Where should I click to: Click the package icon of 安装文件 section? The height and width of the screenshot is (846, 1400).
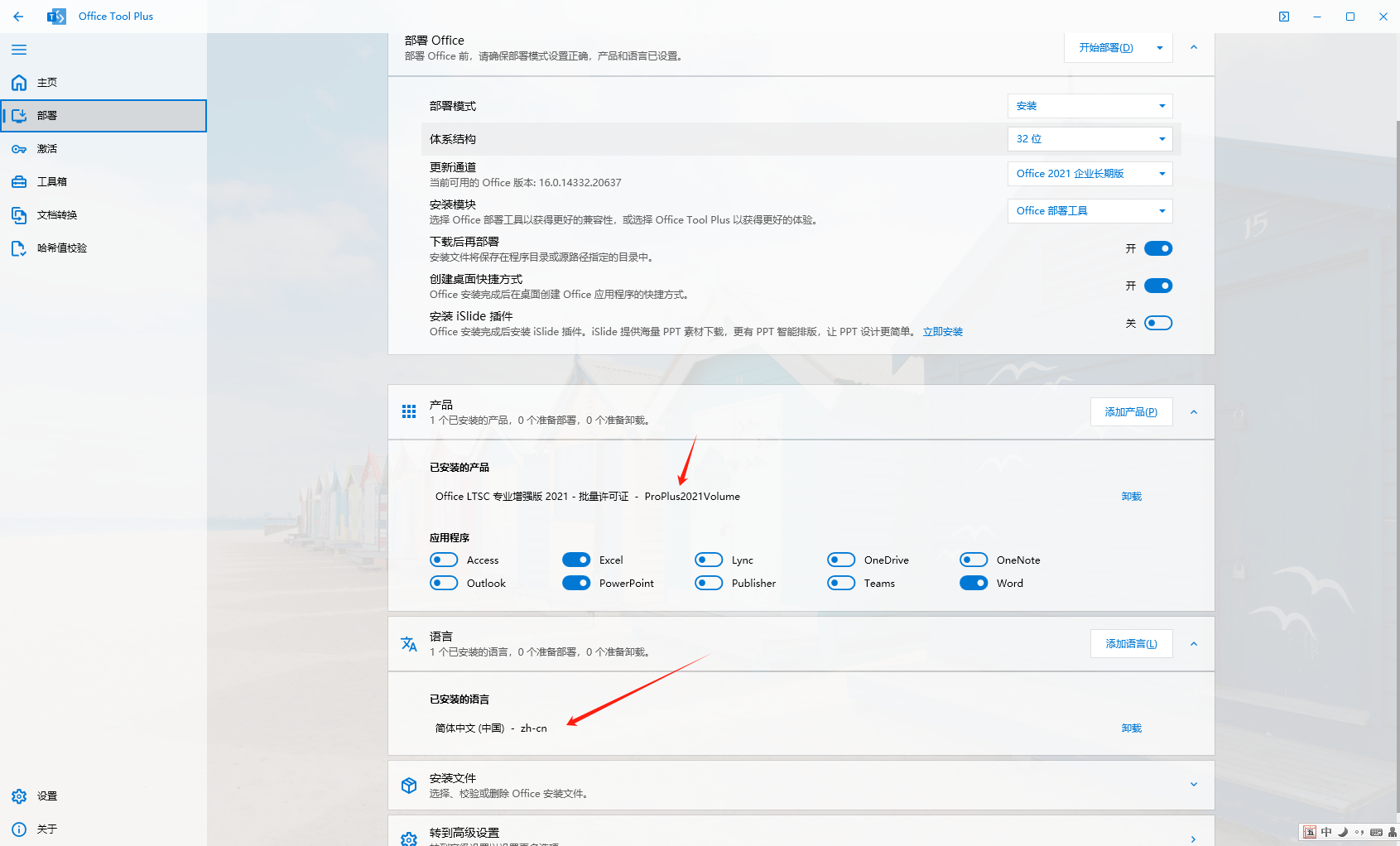409,786
